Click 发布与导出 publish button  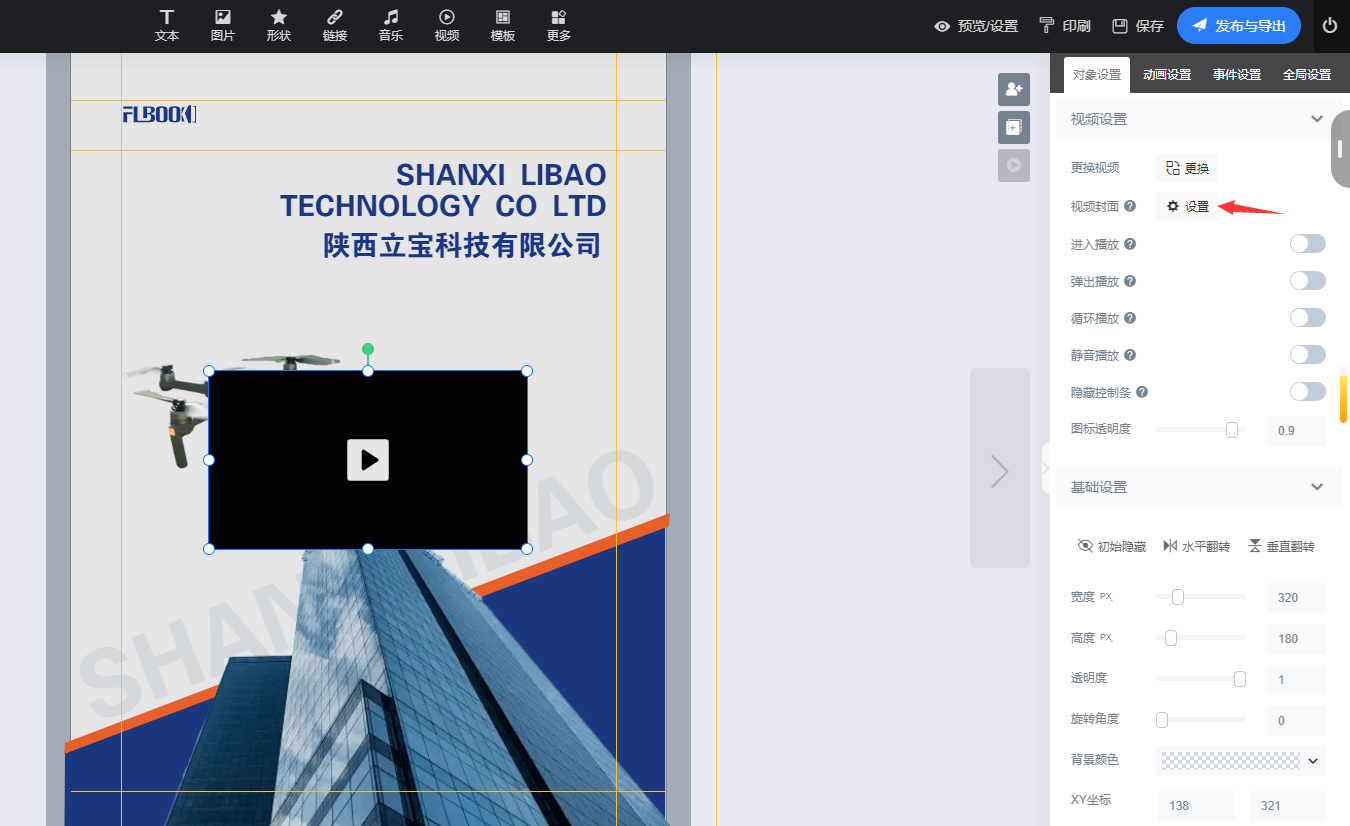point(1239,26)
